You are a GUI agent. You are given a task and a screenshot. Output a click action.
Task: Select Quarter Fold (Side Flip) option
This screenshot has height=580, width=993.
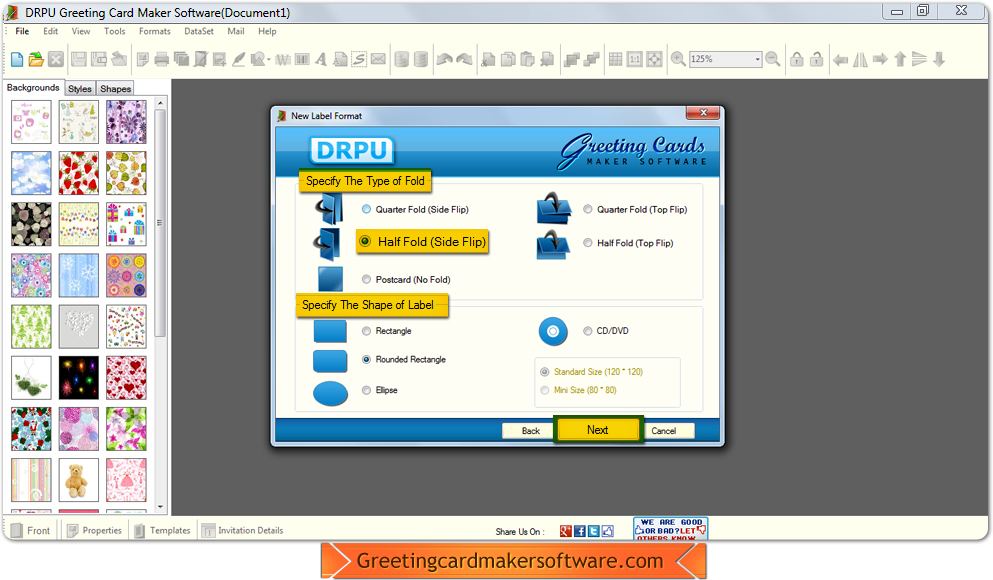[415, 210]
